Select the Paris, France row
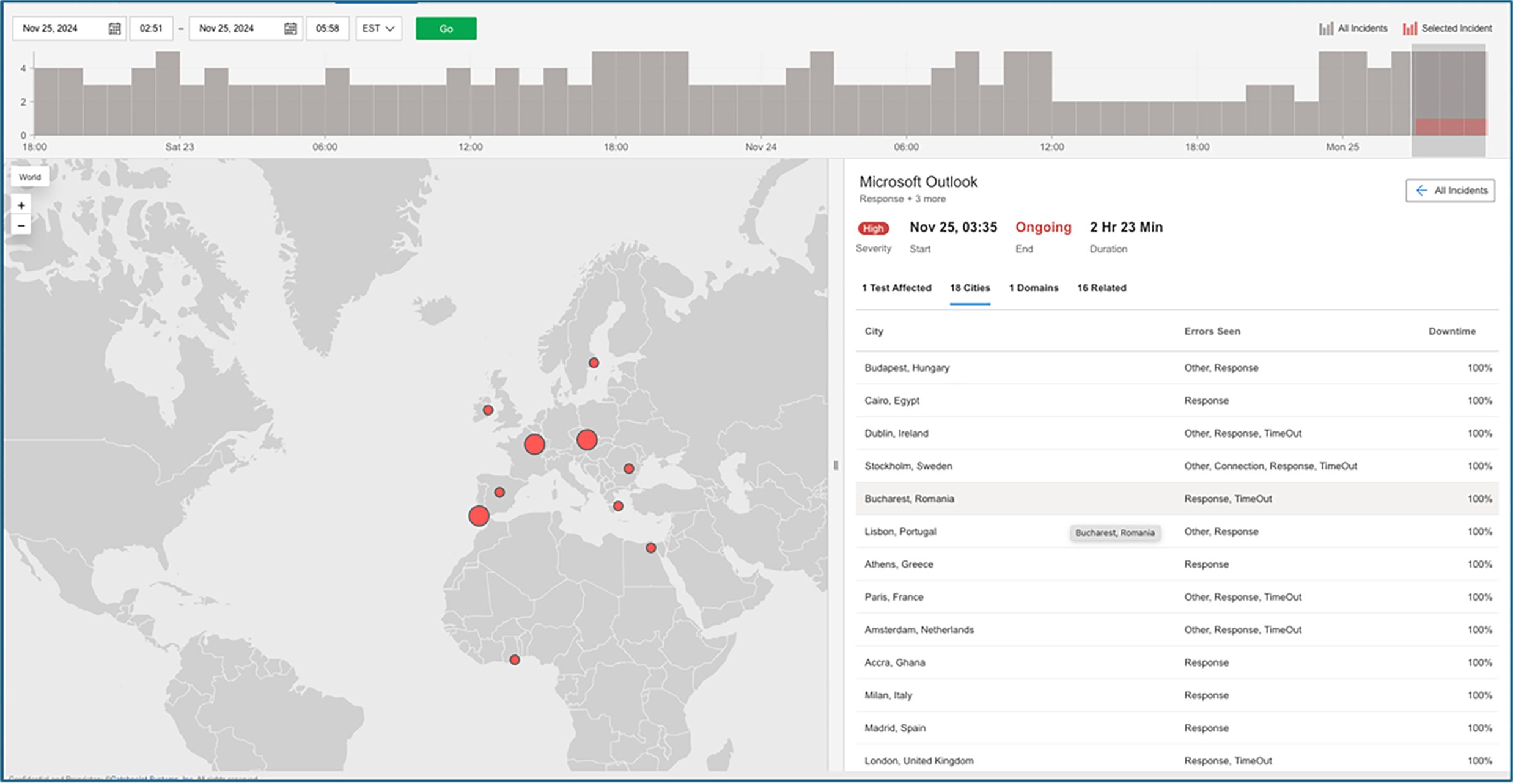Screen dimensions: 1513x784 pyautogui.click(x=1177, y=597)
